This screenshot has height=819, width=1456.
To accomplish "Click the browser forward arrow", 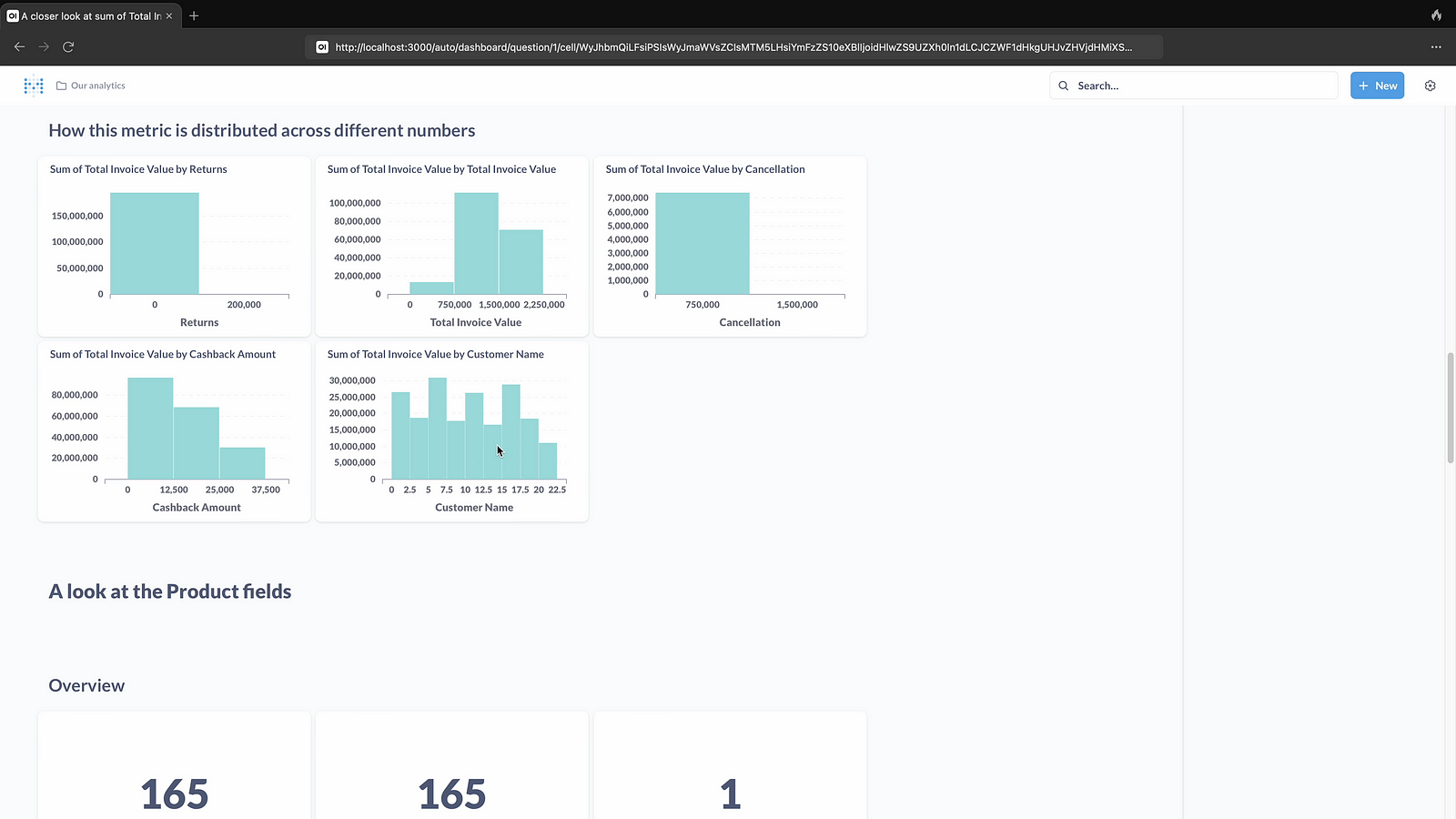I will [x=44, y=46].
